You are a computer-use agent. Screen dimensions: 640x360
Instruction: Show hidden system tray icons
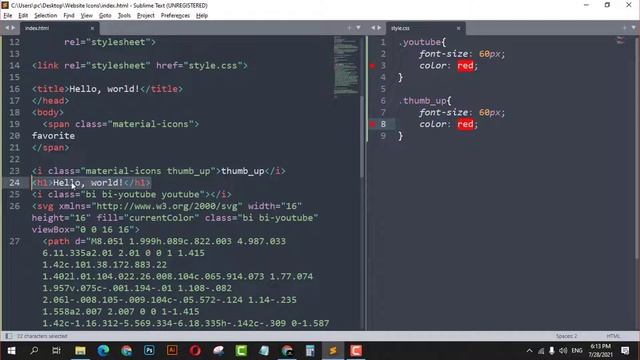click(529, 351)
